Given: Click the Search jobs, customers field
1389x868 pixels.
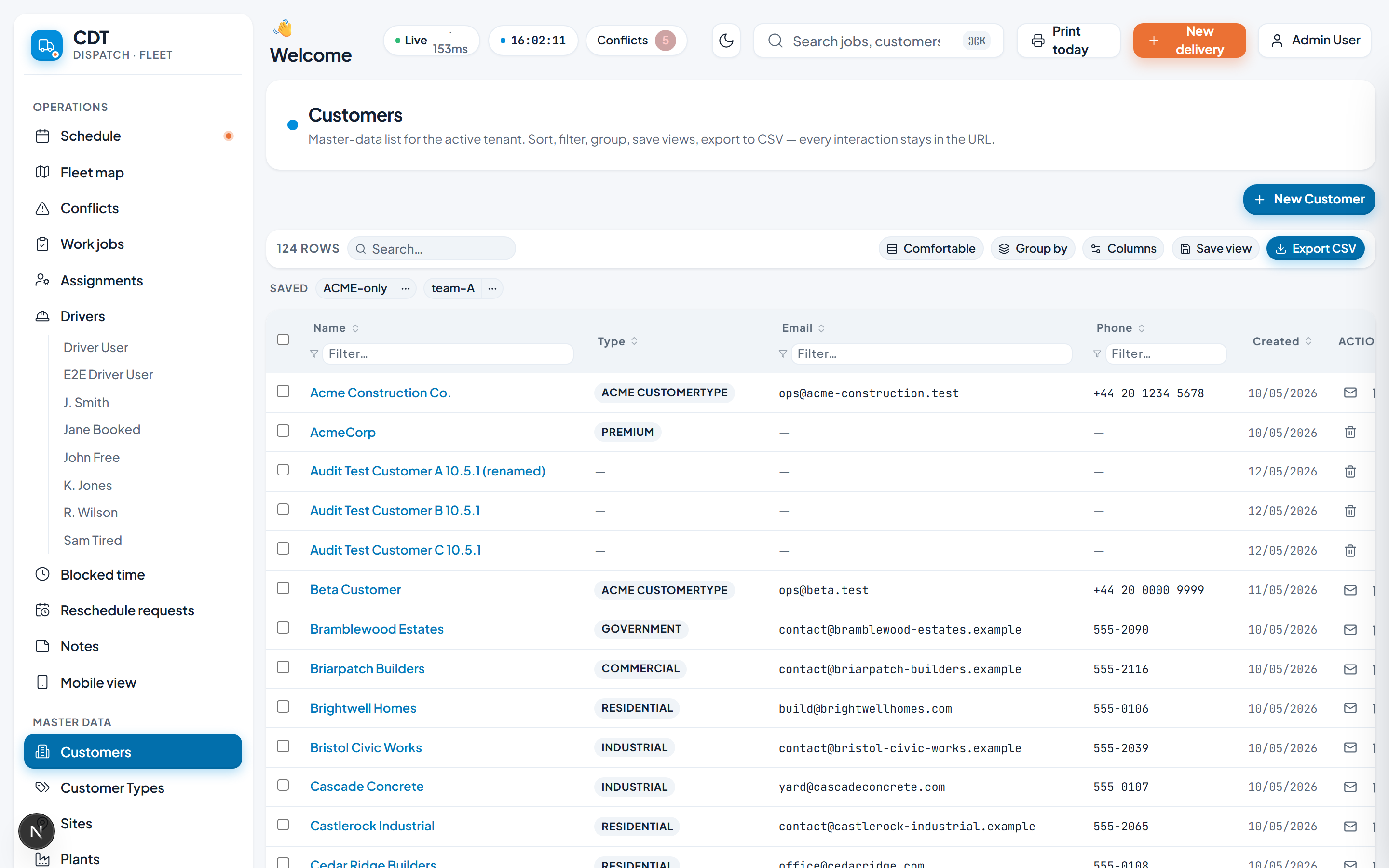Looking at the screenshot, I should [x=878, y=41].
